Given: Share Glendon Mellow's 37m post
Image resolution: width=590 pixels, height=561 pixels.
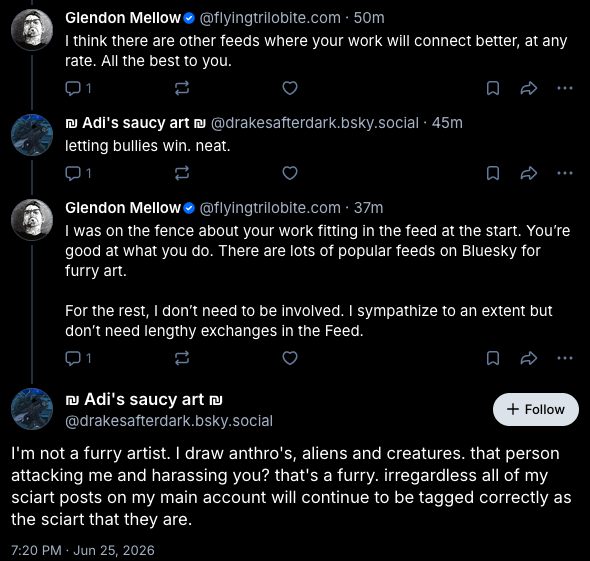Looking at the screenshot, I should [529, 358].
